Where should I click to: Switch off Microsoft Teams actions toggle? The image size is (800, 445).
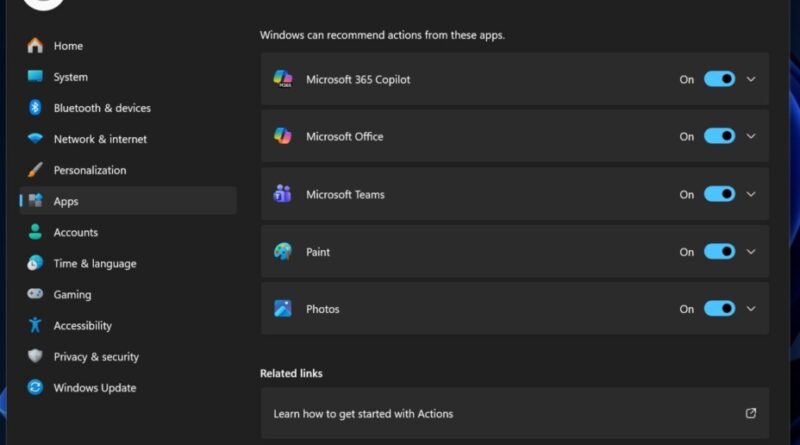pyautogui.click(x=719, y=194)
